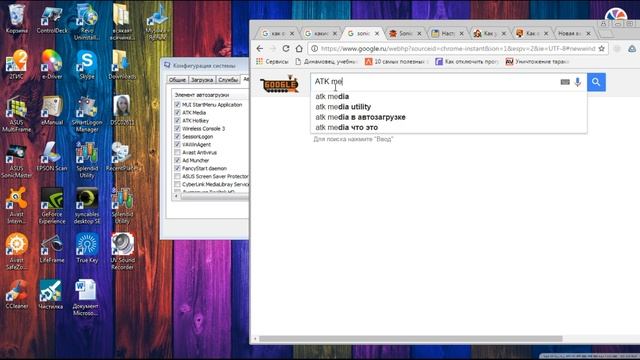This screenshot has height=360, width=640.
Task: Open the Word document (Документ Microso...) on the desktop
Action: 86,297
